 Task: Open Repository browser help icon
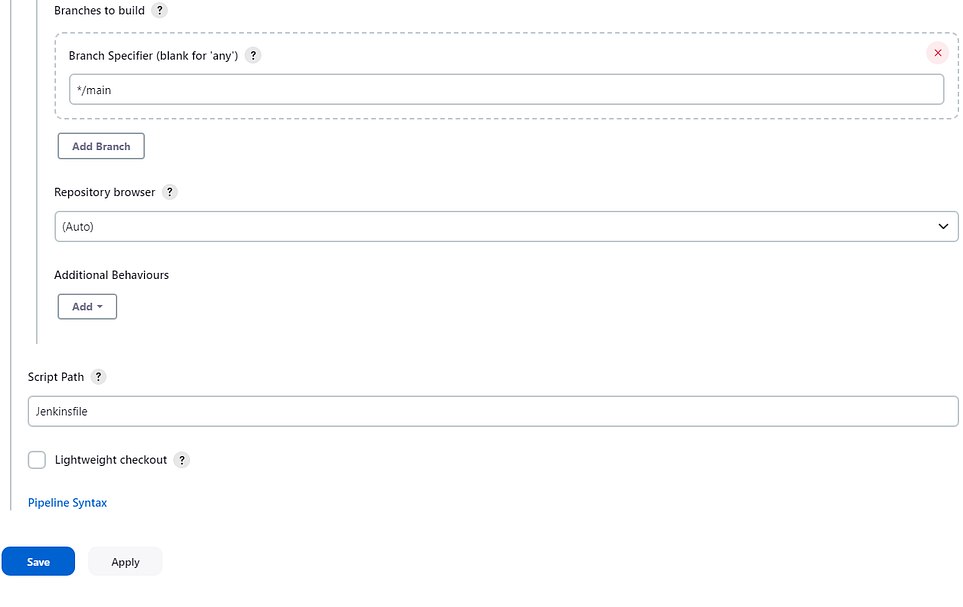point(170,192)
